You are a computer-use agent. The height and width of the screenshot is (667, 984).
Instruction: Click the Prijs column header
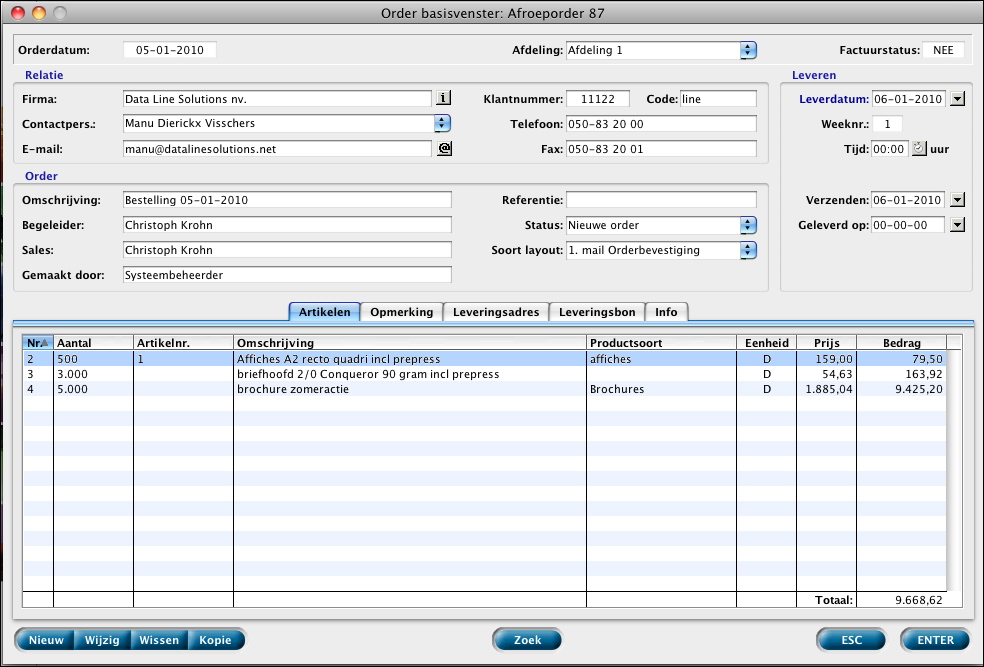pyautogui.click(x=826, y=343)
